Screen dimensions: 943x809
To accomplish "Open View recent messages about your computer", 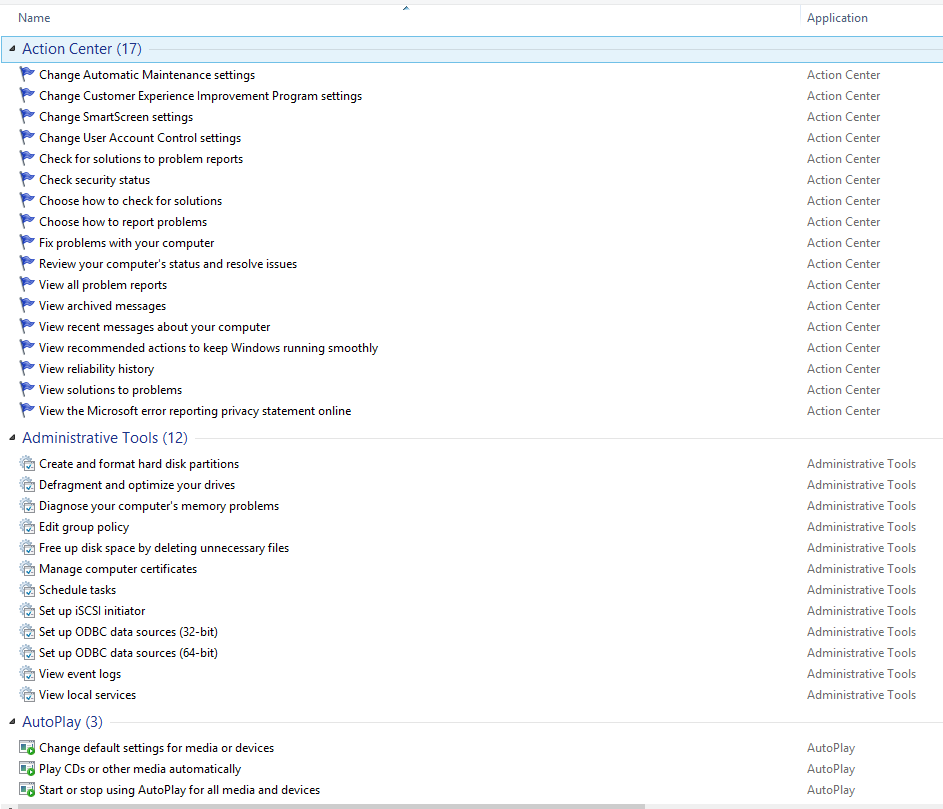I will (155, 327).
